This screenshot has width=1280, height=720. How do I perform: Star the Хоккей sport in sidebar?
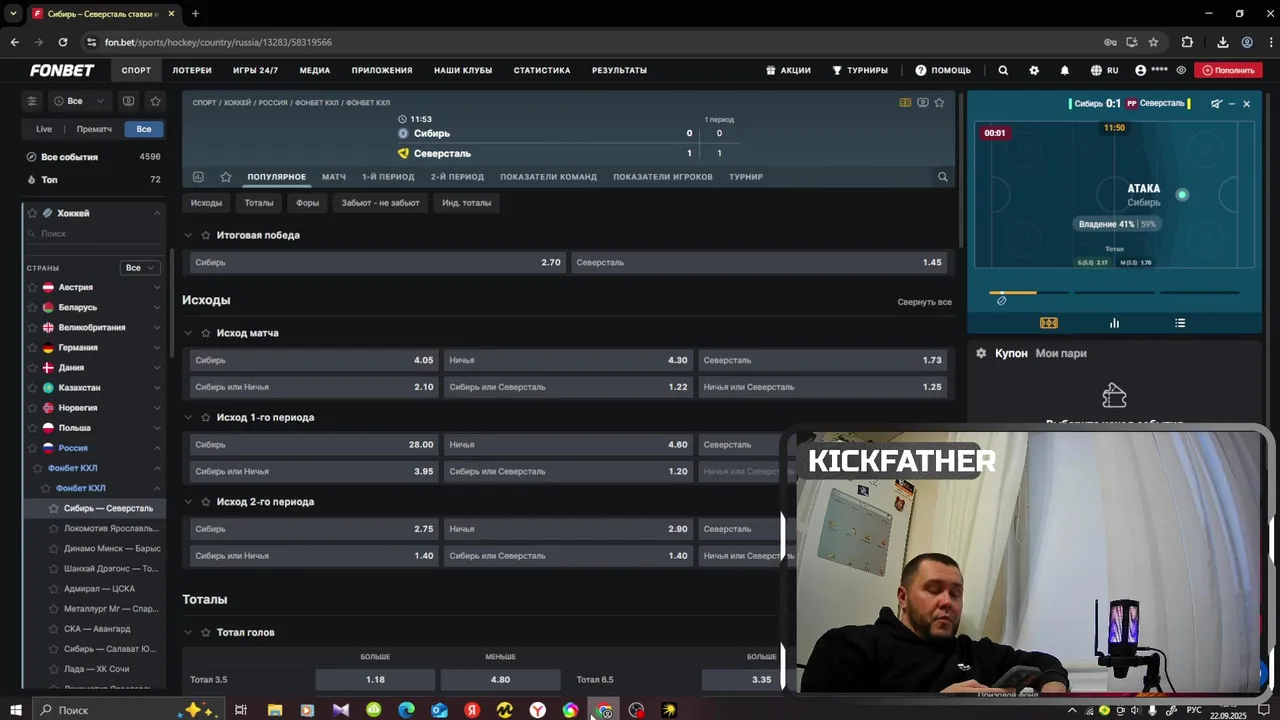33,213
